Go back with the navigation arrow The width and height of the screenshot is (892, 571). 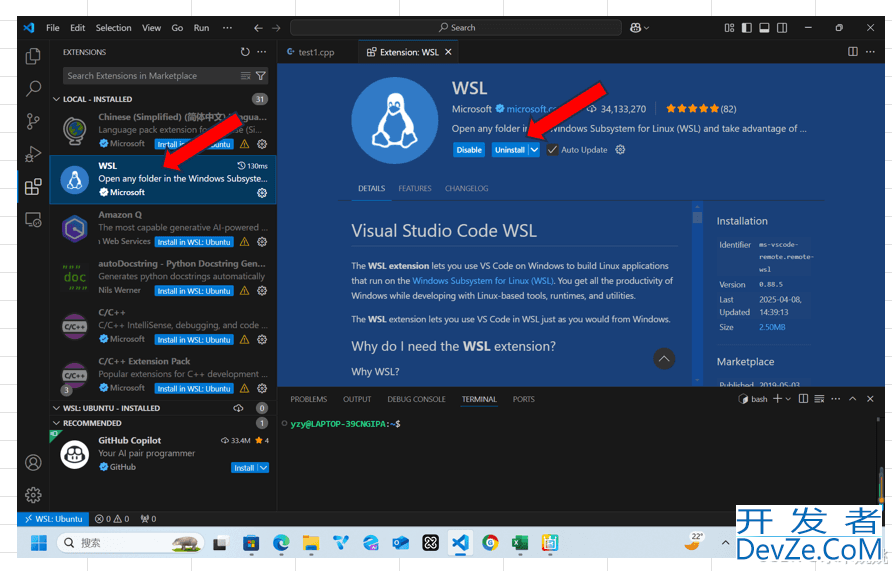(x=258, y=27)
